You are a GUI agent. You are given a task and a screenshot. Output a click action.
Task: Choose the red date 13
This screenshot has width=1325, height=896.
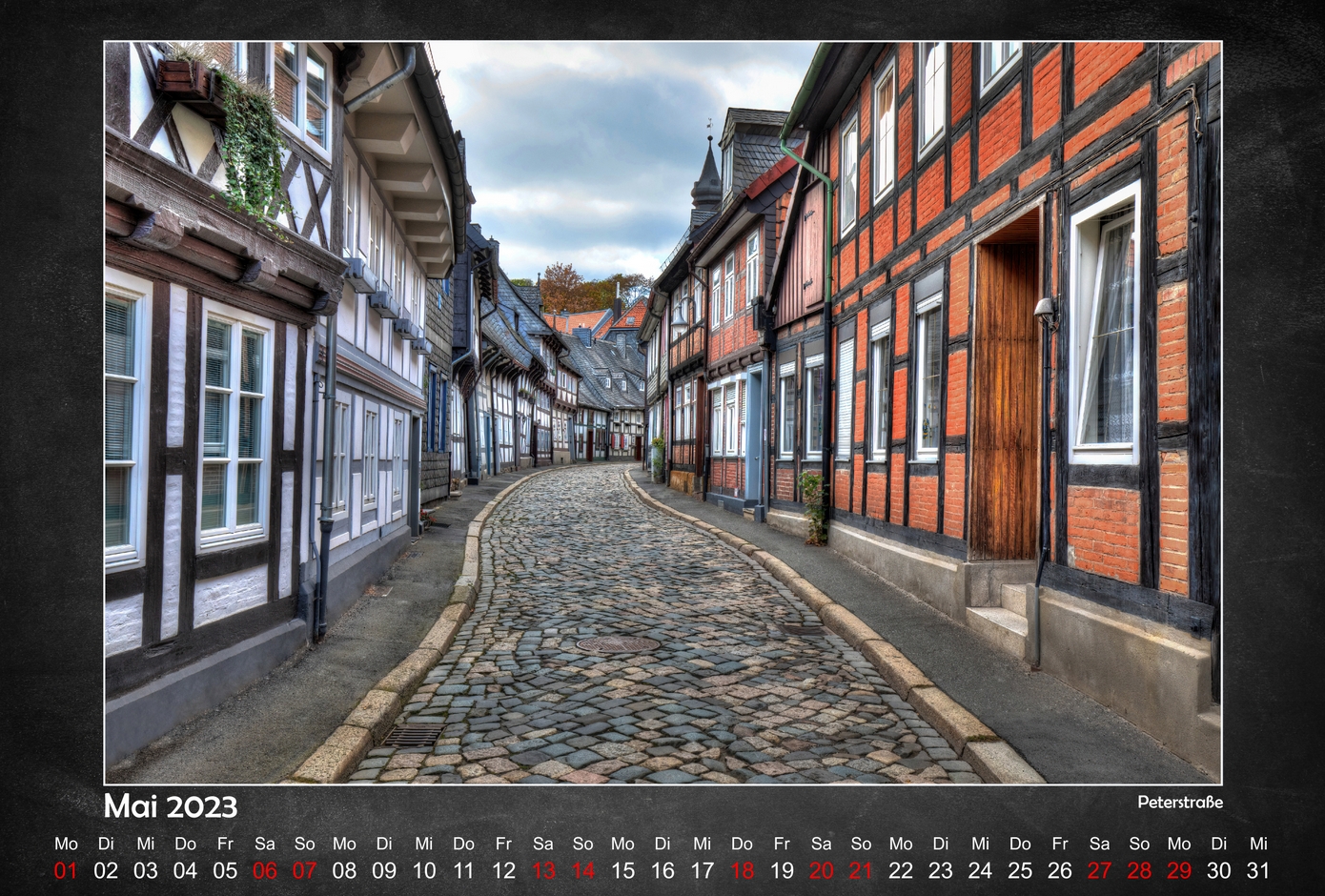[x=543, y=870]
